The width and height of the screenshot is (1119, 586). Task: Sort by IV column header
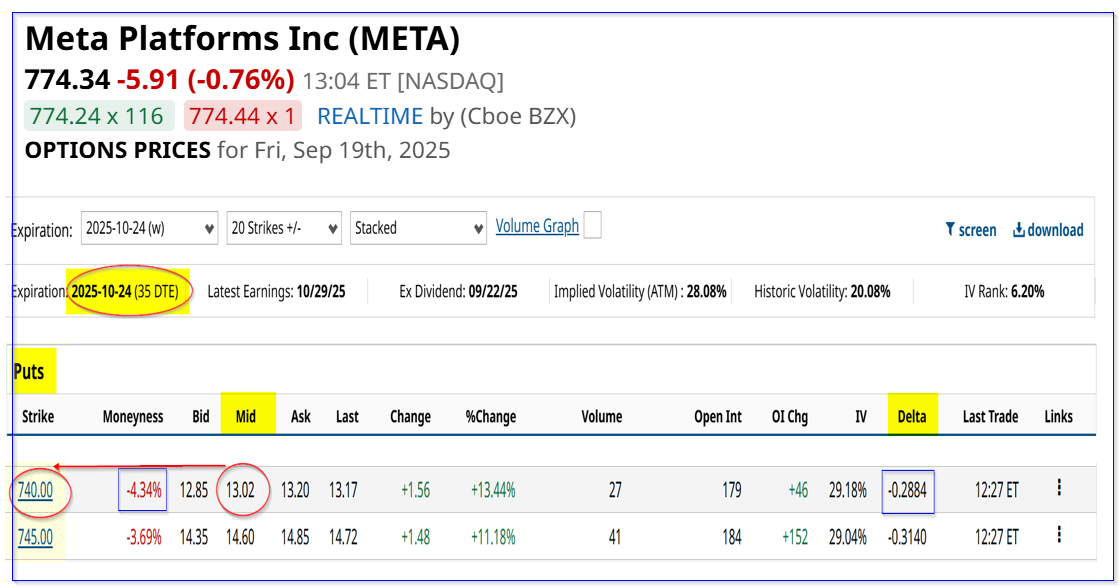[x=861, y=417]
